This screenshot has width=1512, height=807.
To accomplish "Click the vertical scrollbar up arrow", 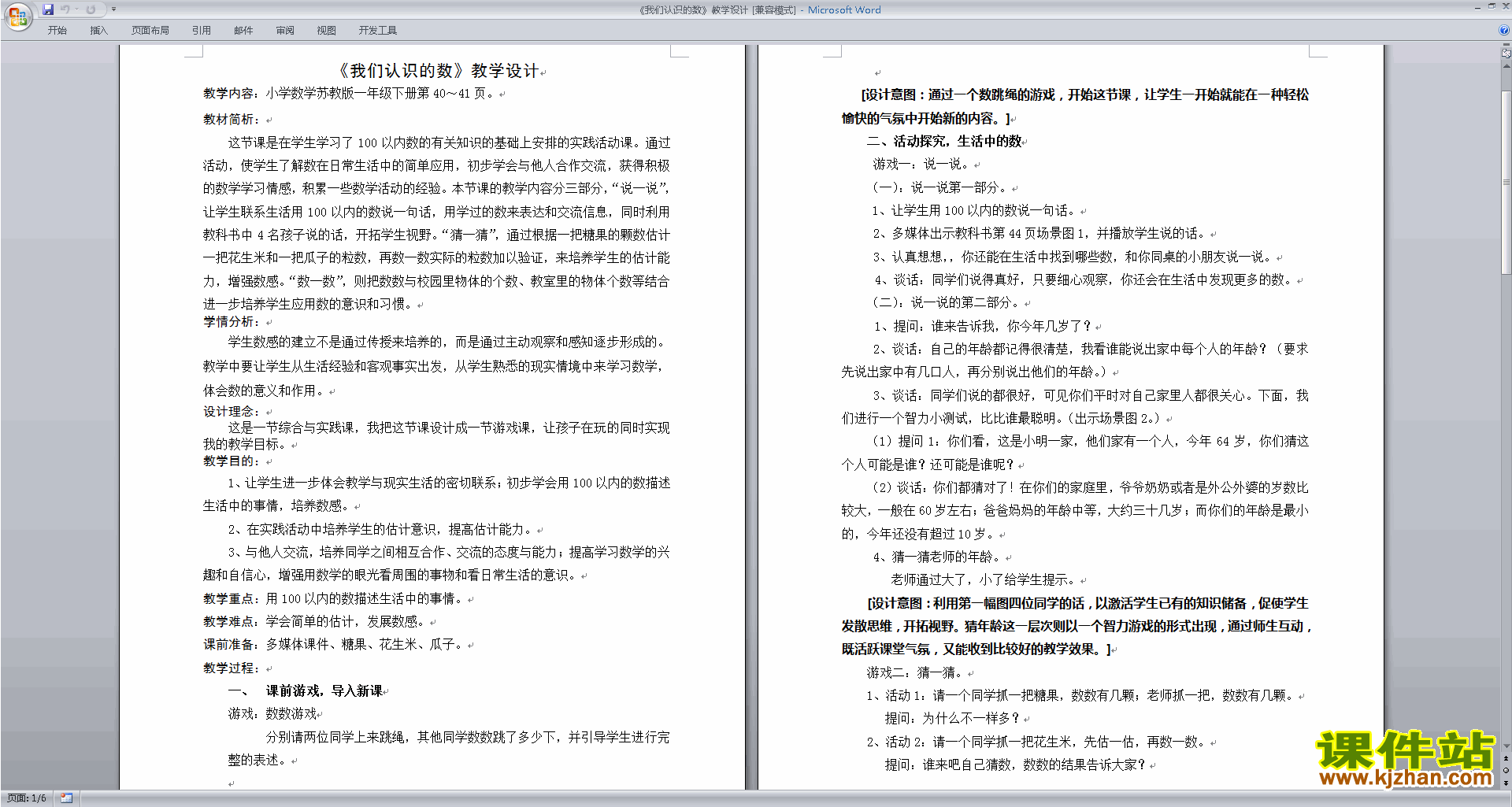I will point(1506,66).
